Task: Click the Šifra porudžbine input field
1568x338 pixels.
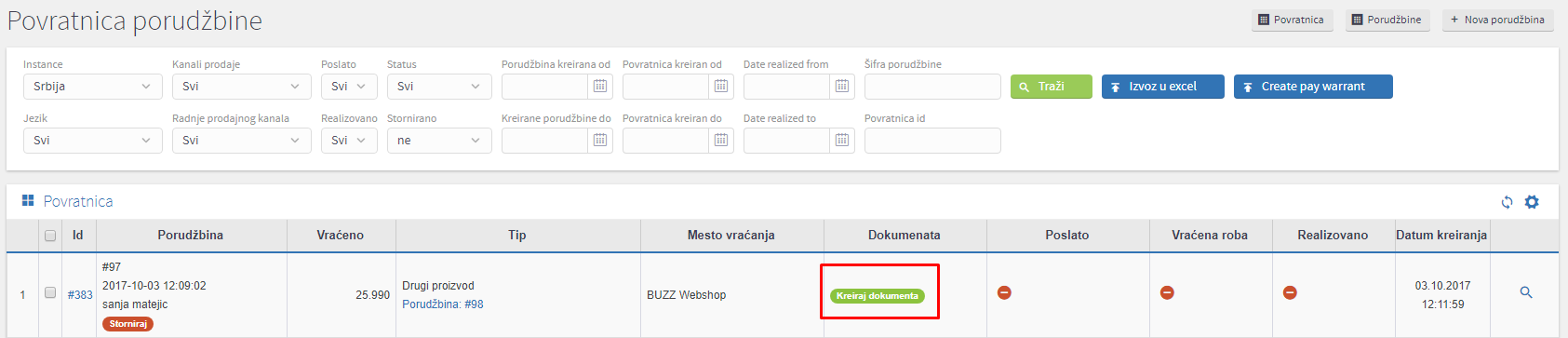Action: click(x=932, y=87)
